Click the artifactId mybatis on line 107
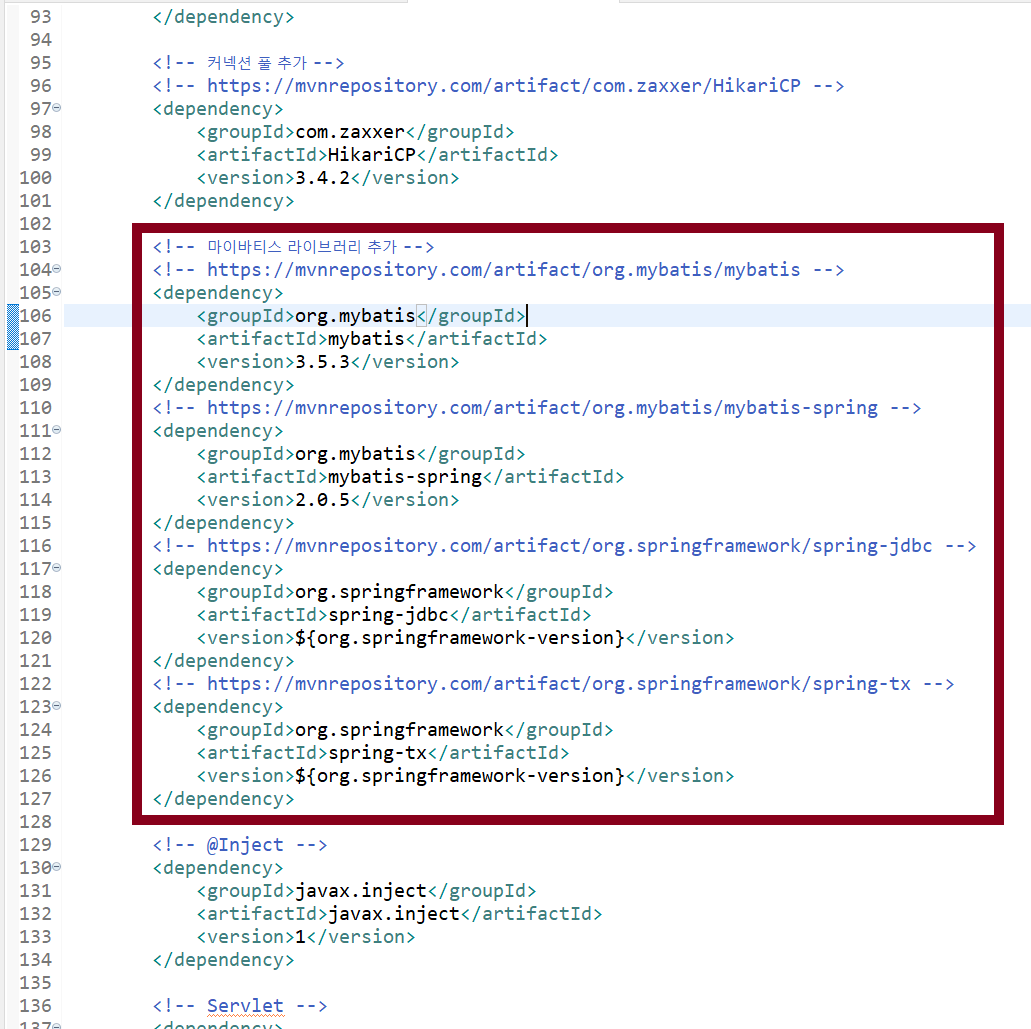The image size is (1031, 1029). tap(366, 339)
